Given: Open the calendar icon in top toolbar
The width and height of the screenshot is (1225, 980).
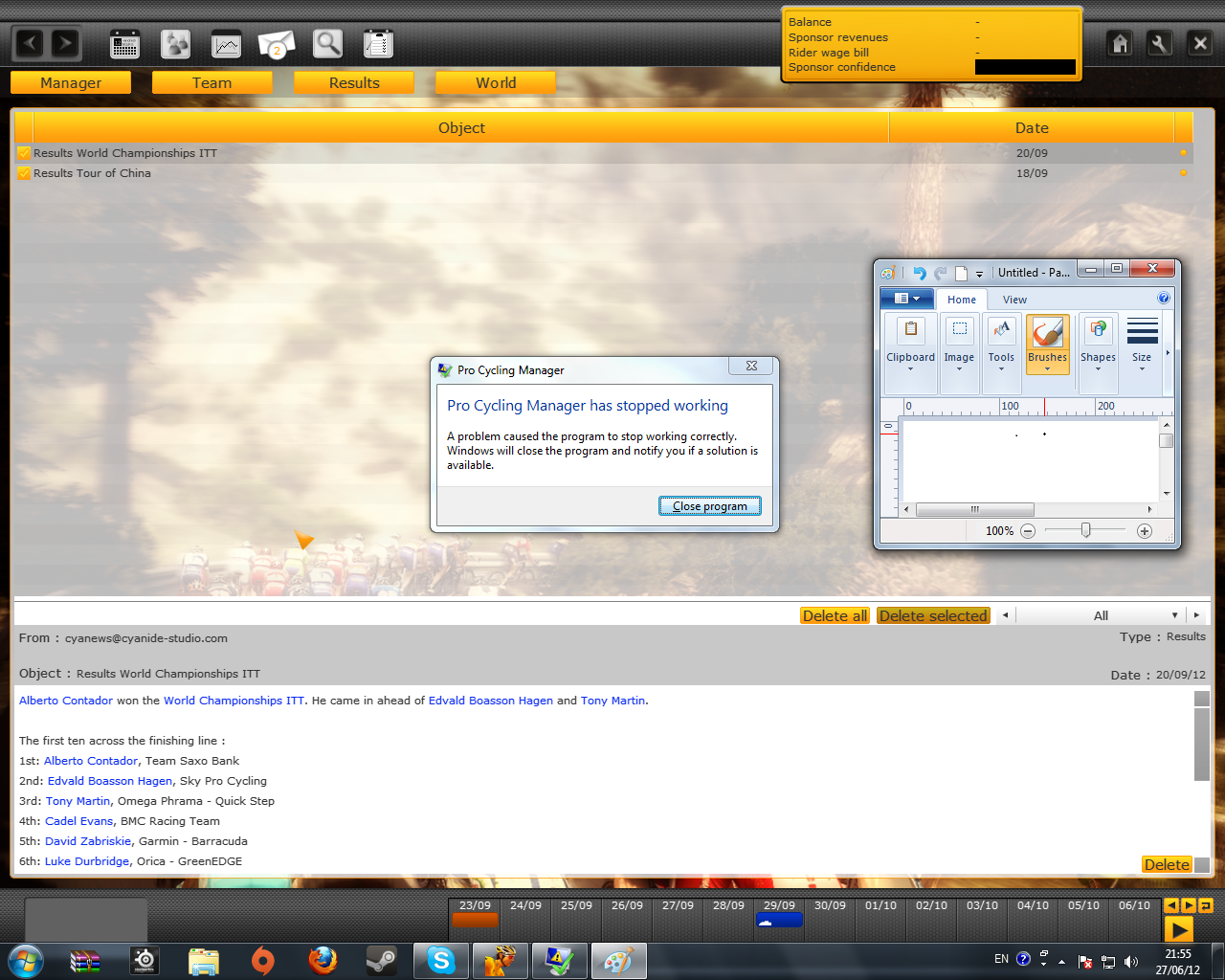Looking at the screenshot, I should click(124, 44).
